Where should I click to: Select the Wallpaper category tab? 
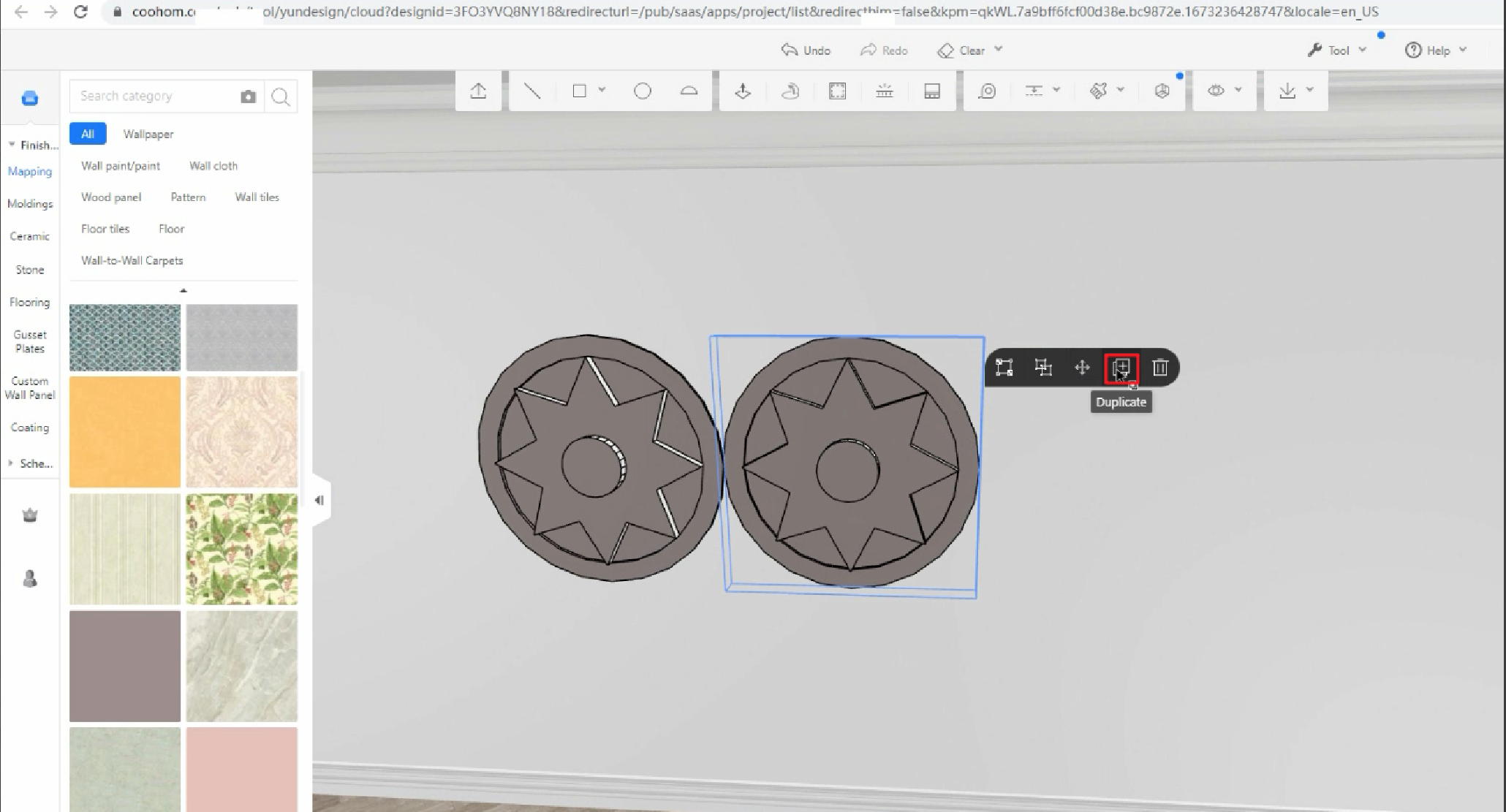(x=148, y=134)
